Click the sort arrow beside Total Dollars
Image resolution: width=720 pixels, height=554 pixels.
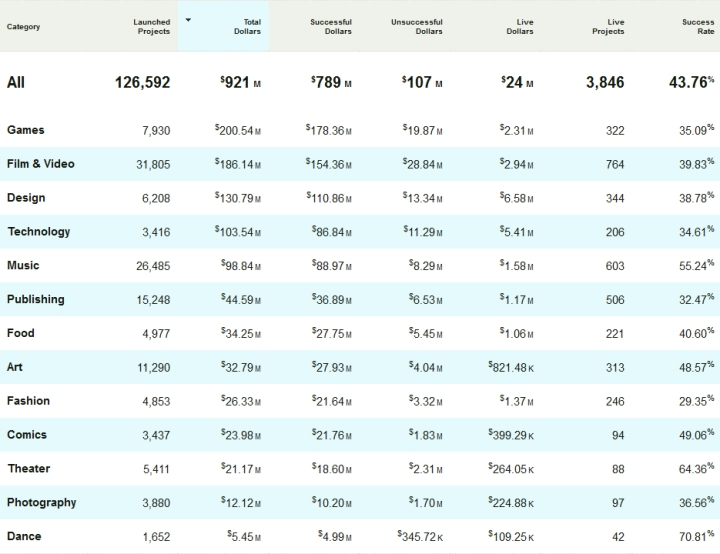coord(188,20)
